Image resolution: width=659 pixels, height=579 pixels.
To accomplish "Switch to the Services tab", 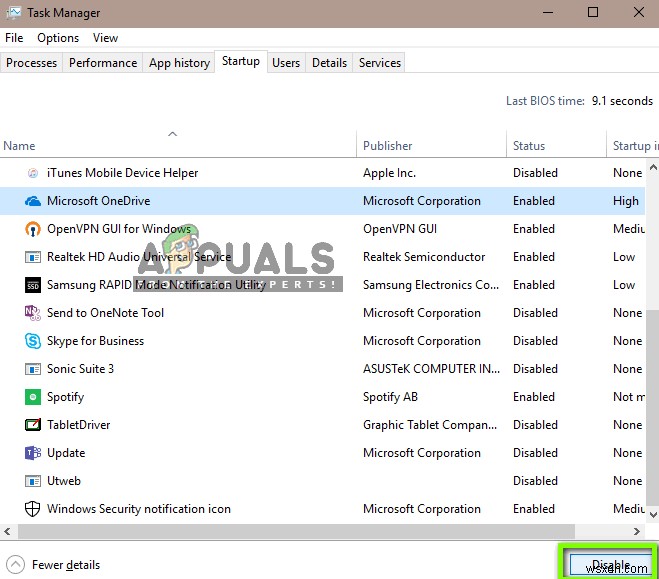I will [380, 63].
